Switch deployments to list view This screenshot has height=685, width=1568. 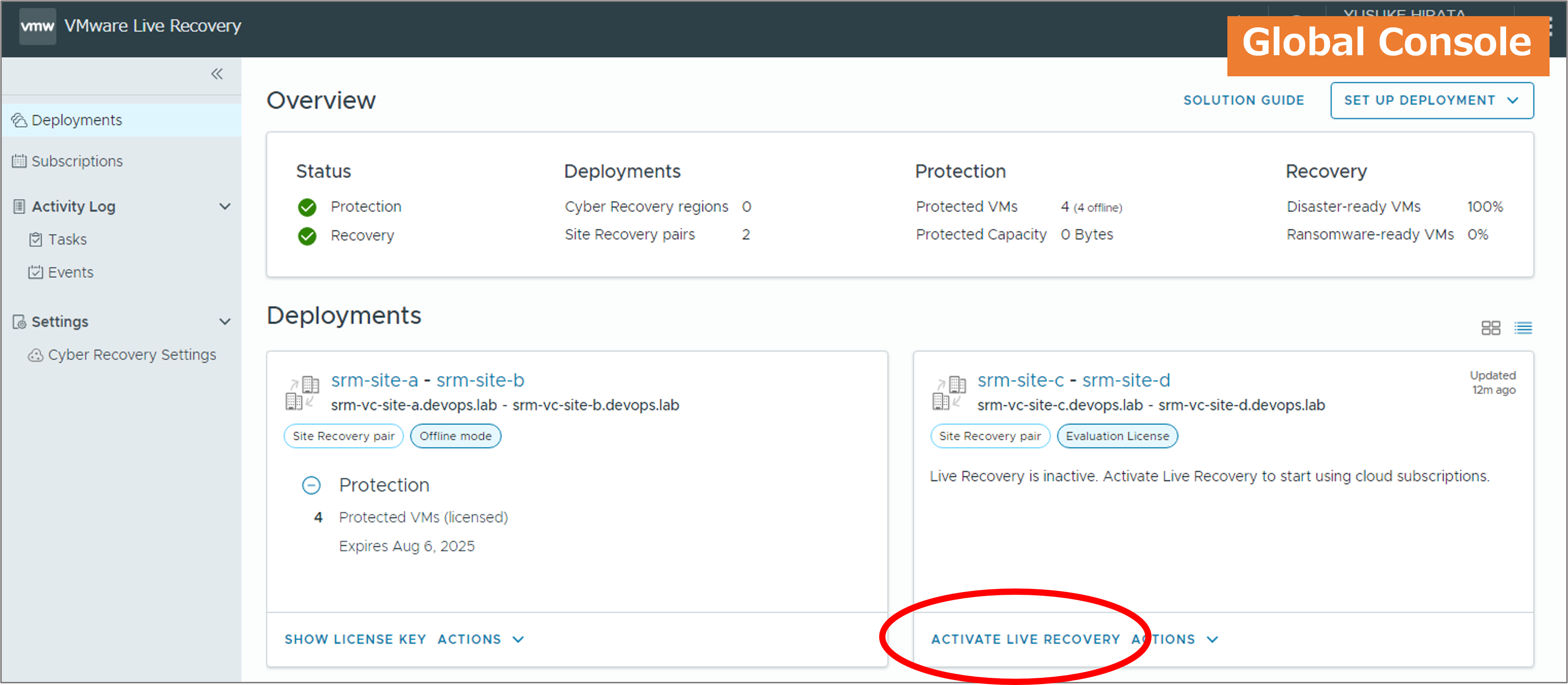click(x=1524, y=329)
